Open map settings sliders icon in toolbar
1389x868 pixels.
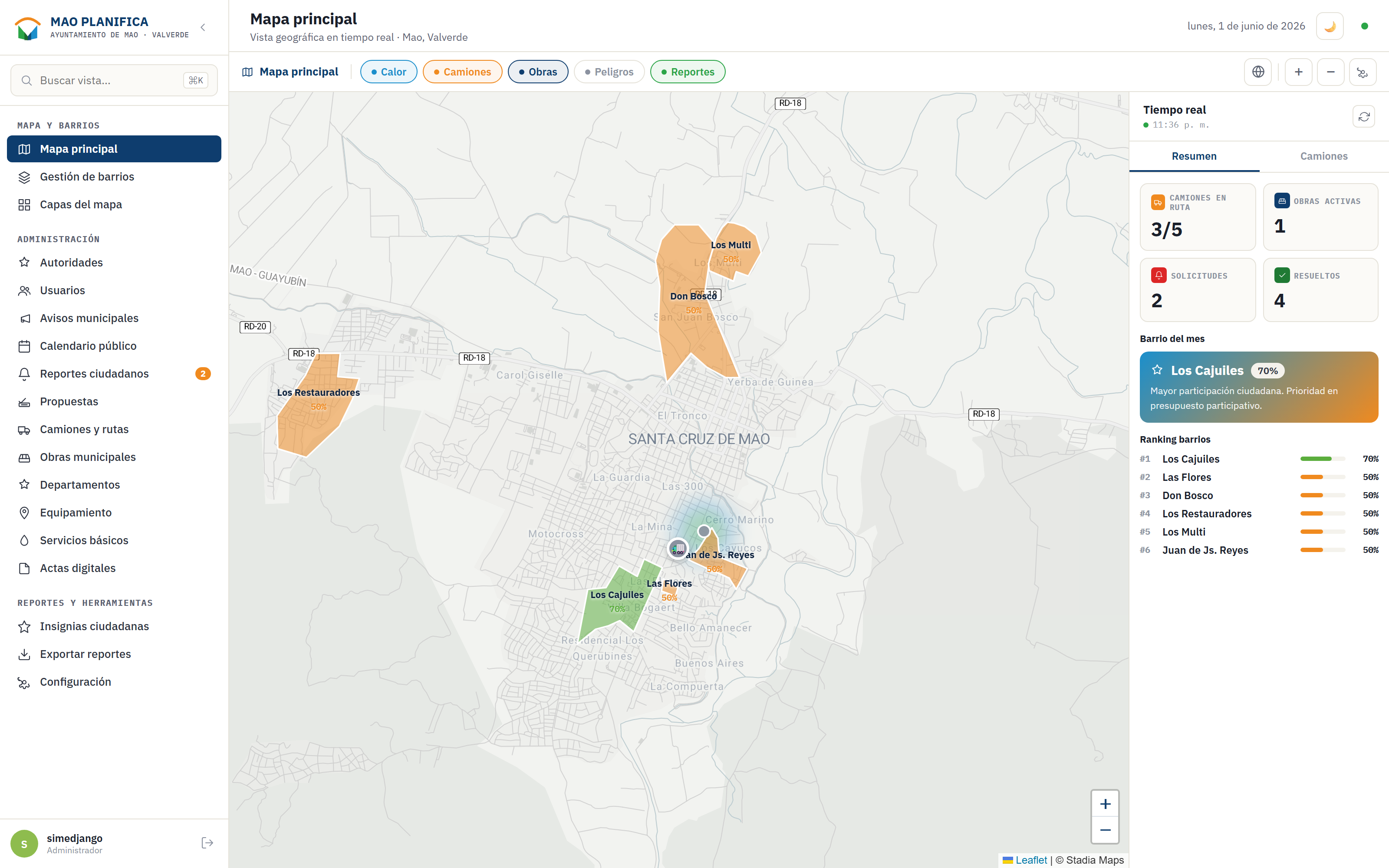(x=1363, y=72)
